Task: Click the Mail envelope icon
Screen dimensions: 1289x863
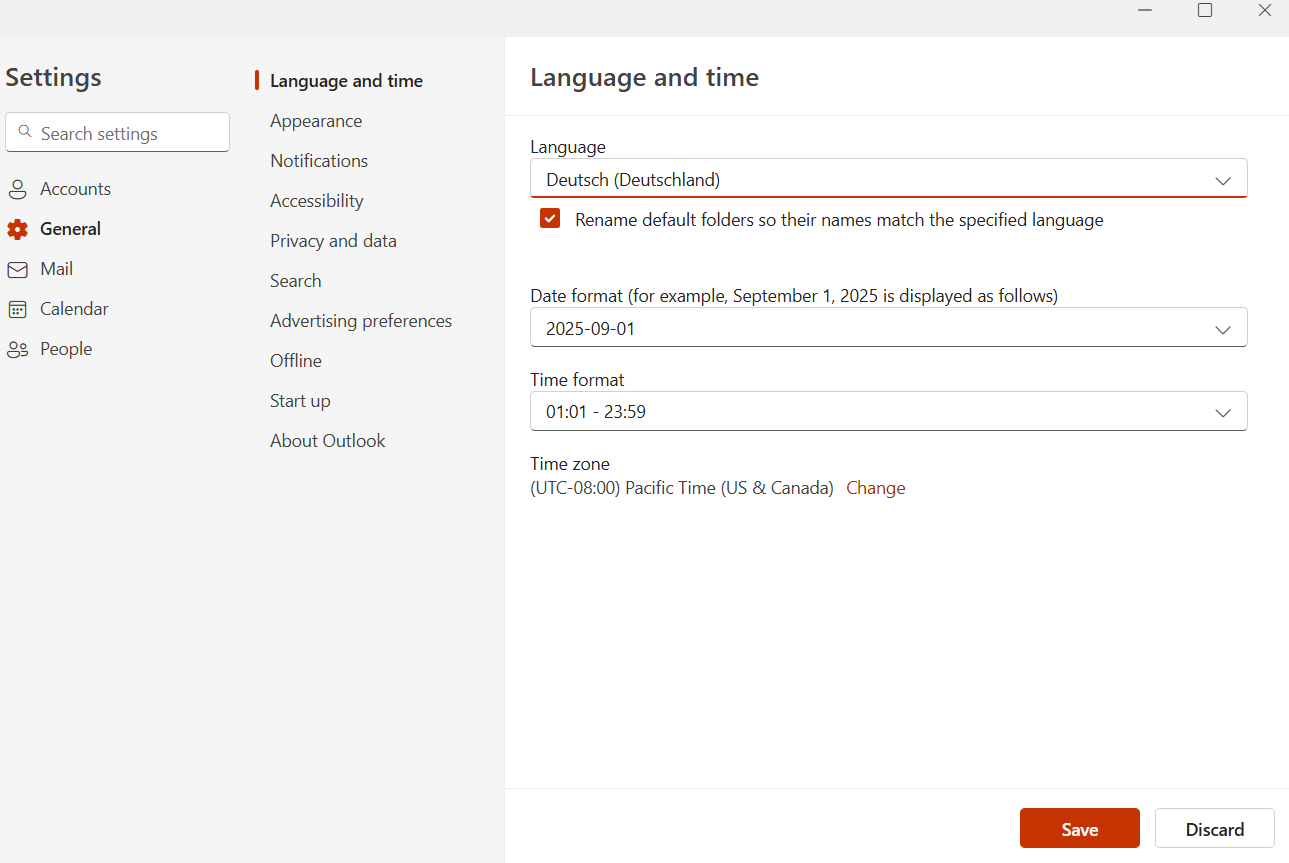Action: click(17, 269)
